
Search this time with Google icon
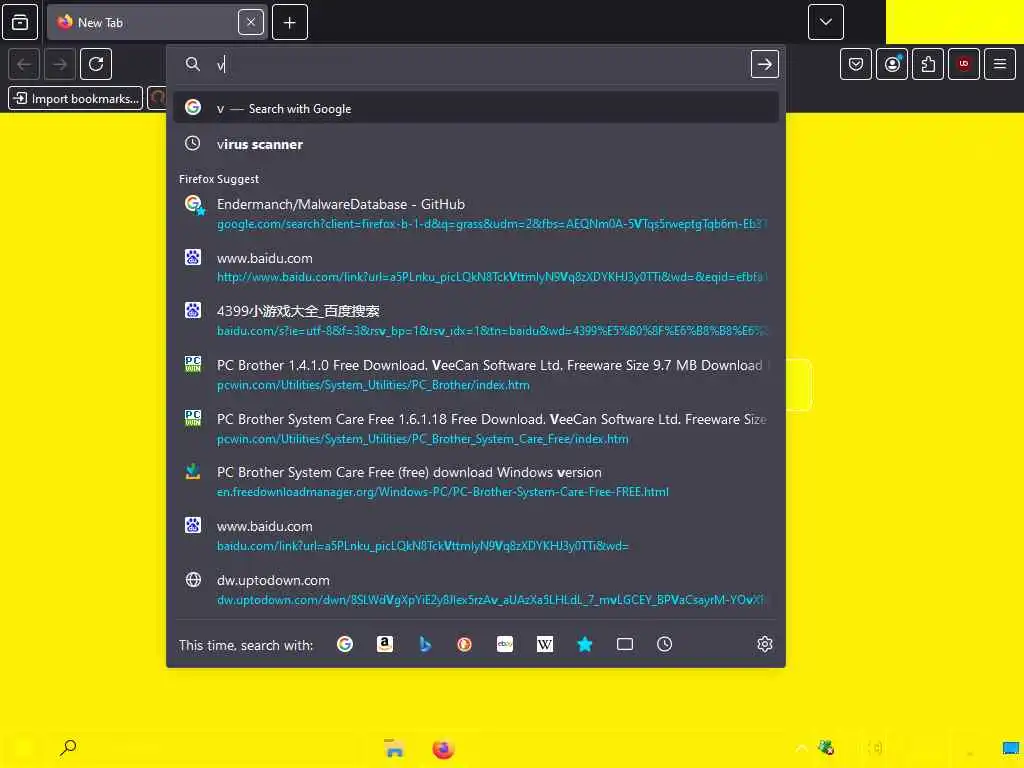(x=345, y=645)
